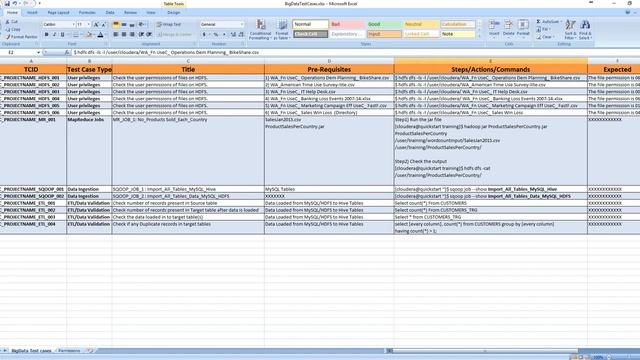Apply the Good cell style
Image resolution: width=640 pixels, height=360 pixels.
coord(383,24)
